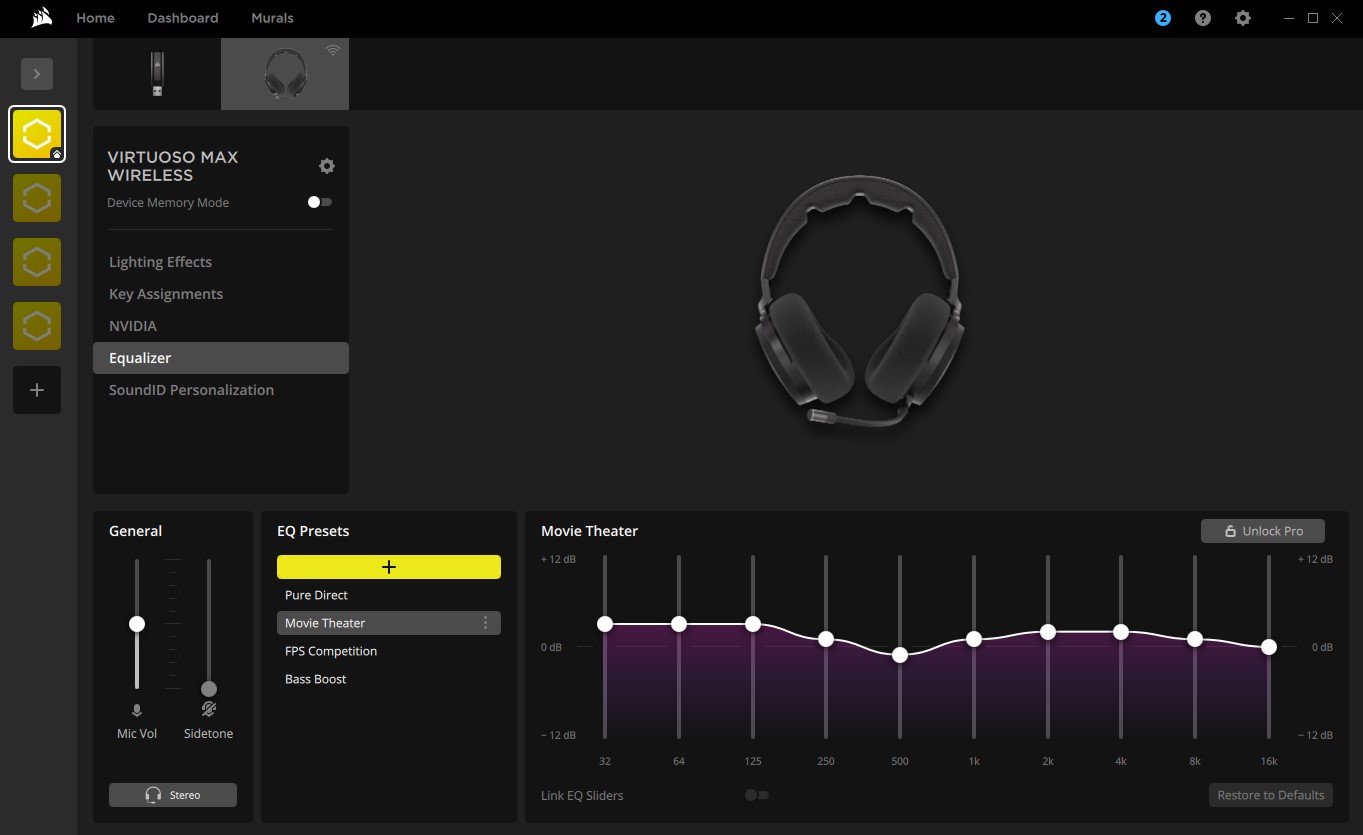Select the third yellow profile icon
Image resolution: width=1363 pixels, height=835 pixels.
pyautogui.click(x=37, y=262)
